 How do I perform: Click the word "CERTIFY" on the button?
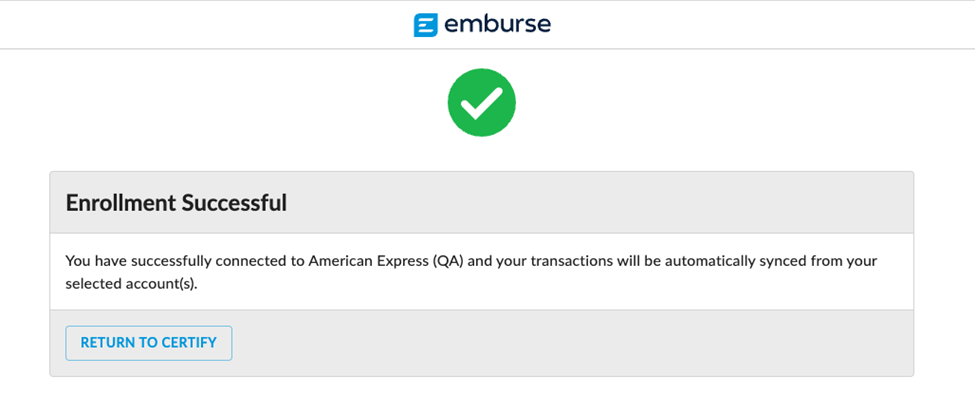pyautogui.click(x=188, y=343)
